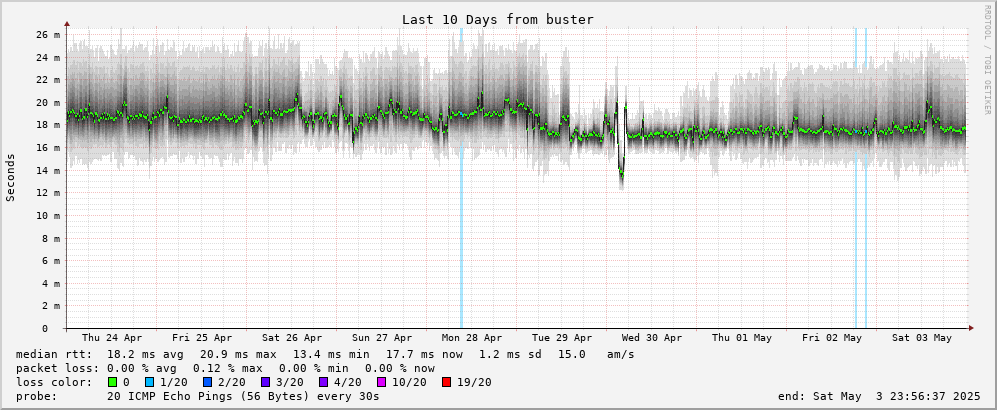Click the magenta 10/20 loss swatch
The image size is (997, 410).
(381, 383)
